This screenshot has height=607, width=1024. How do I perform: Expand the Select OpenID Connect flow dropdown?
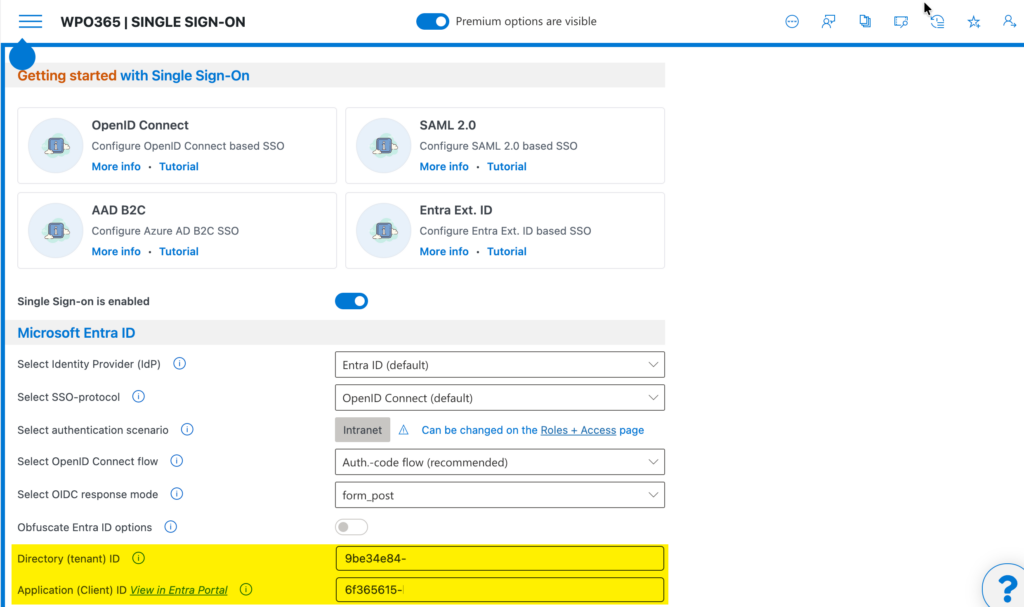click(x=499, y=461)
